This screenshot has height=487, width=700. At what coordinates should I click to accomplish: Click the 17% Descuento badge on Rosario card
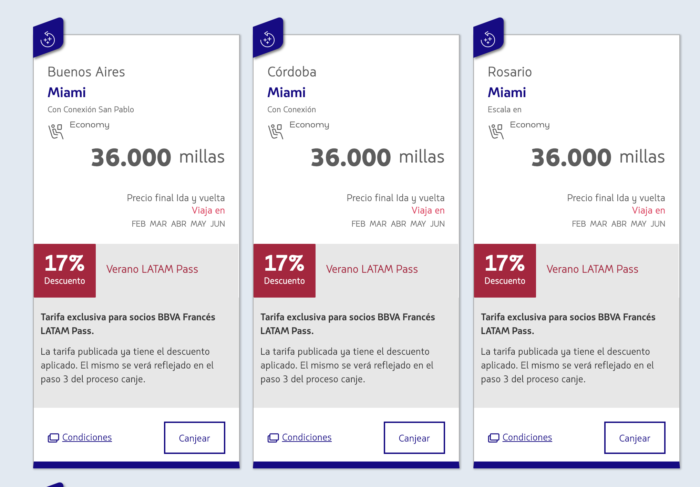click(504, 270)
